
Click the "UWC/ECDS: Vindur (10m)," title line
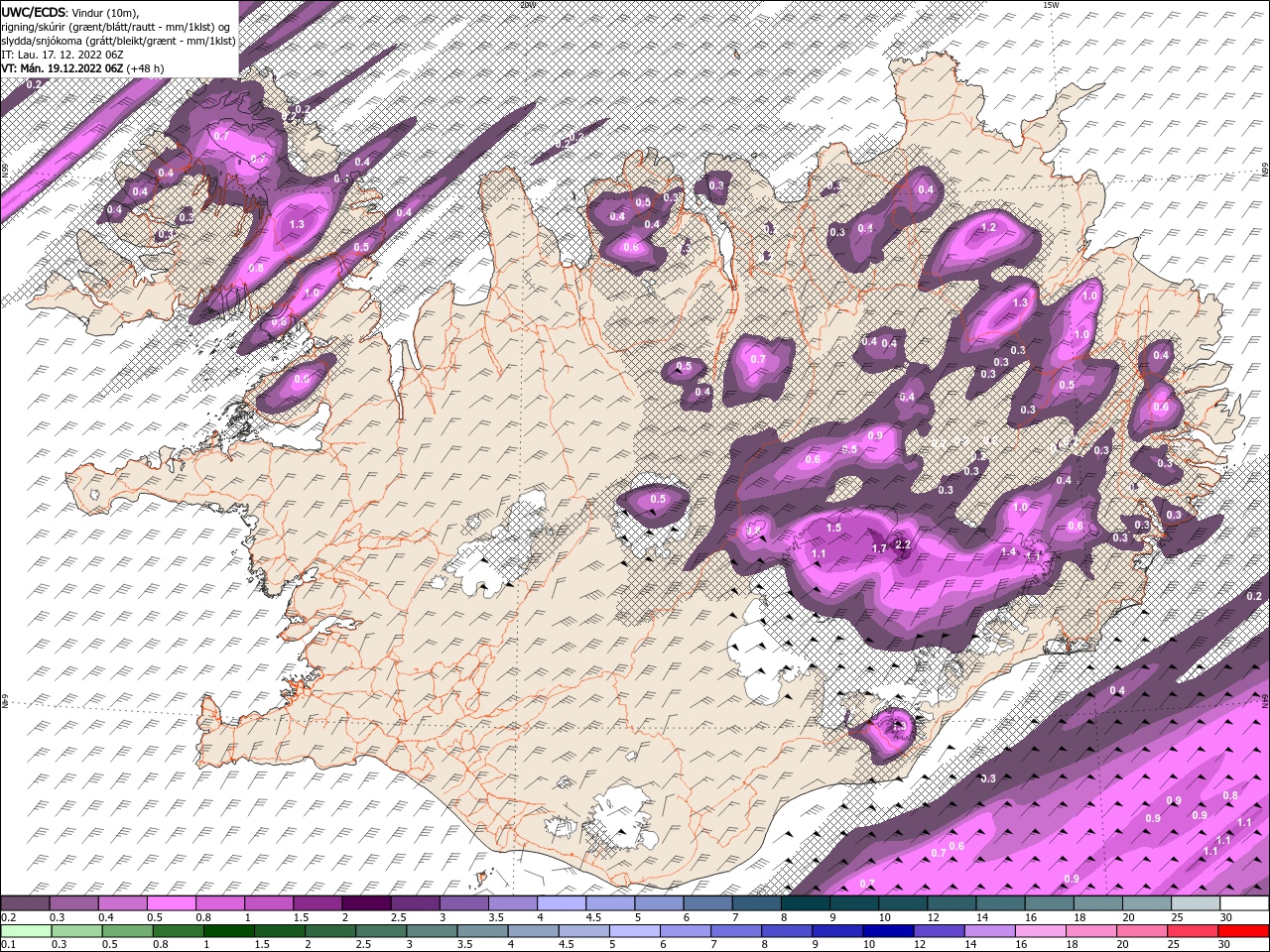[70, 12]
